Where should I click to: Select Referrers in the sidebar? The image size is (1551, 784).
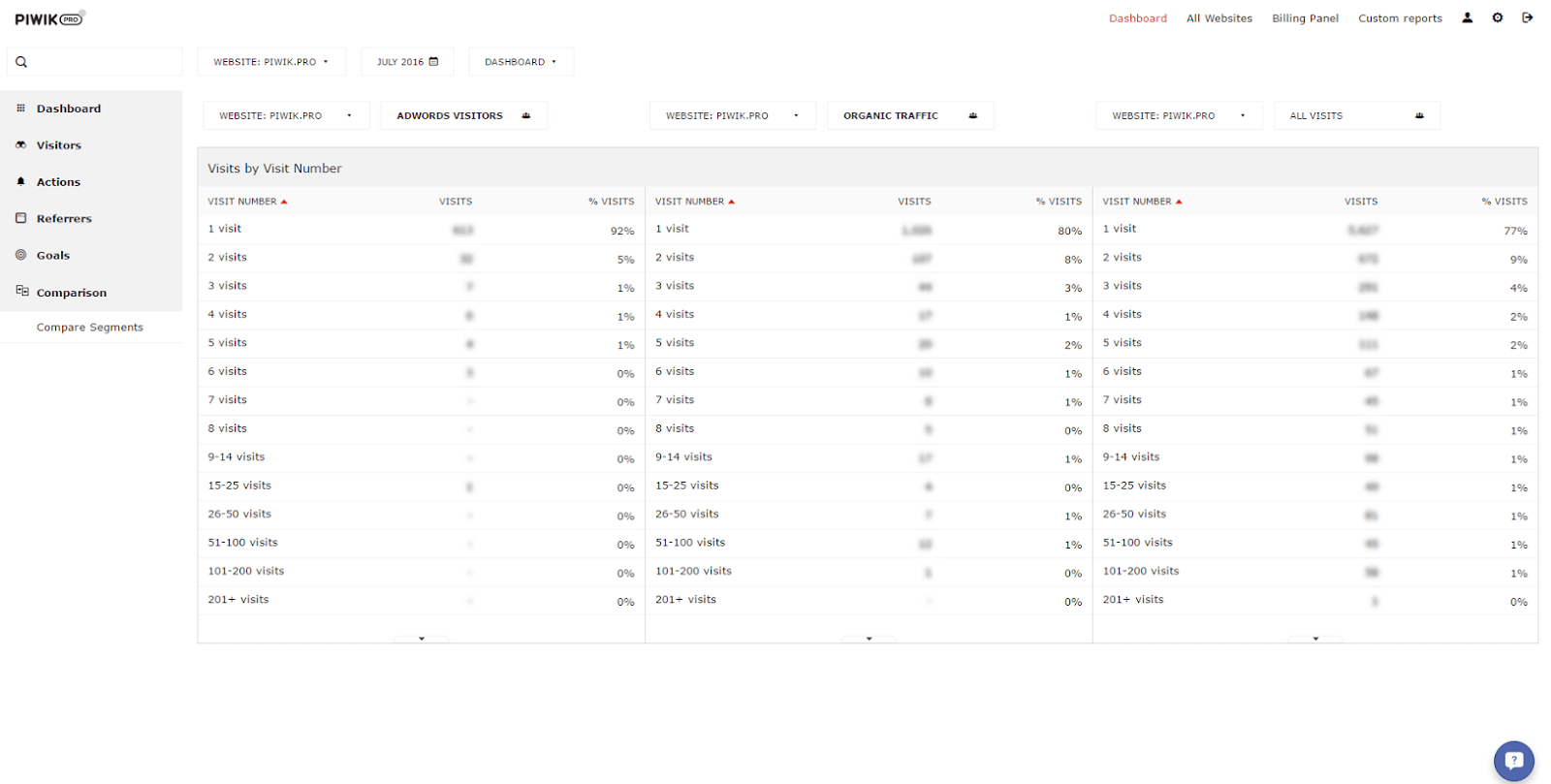coord(91,219)
